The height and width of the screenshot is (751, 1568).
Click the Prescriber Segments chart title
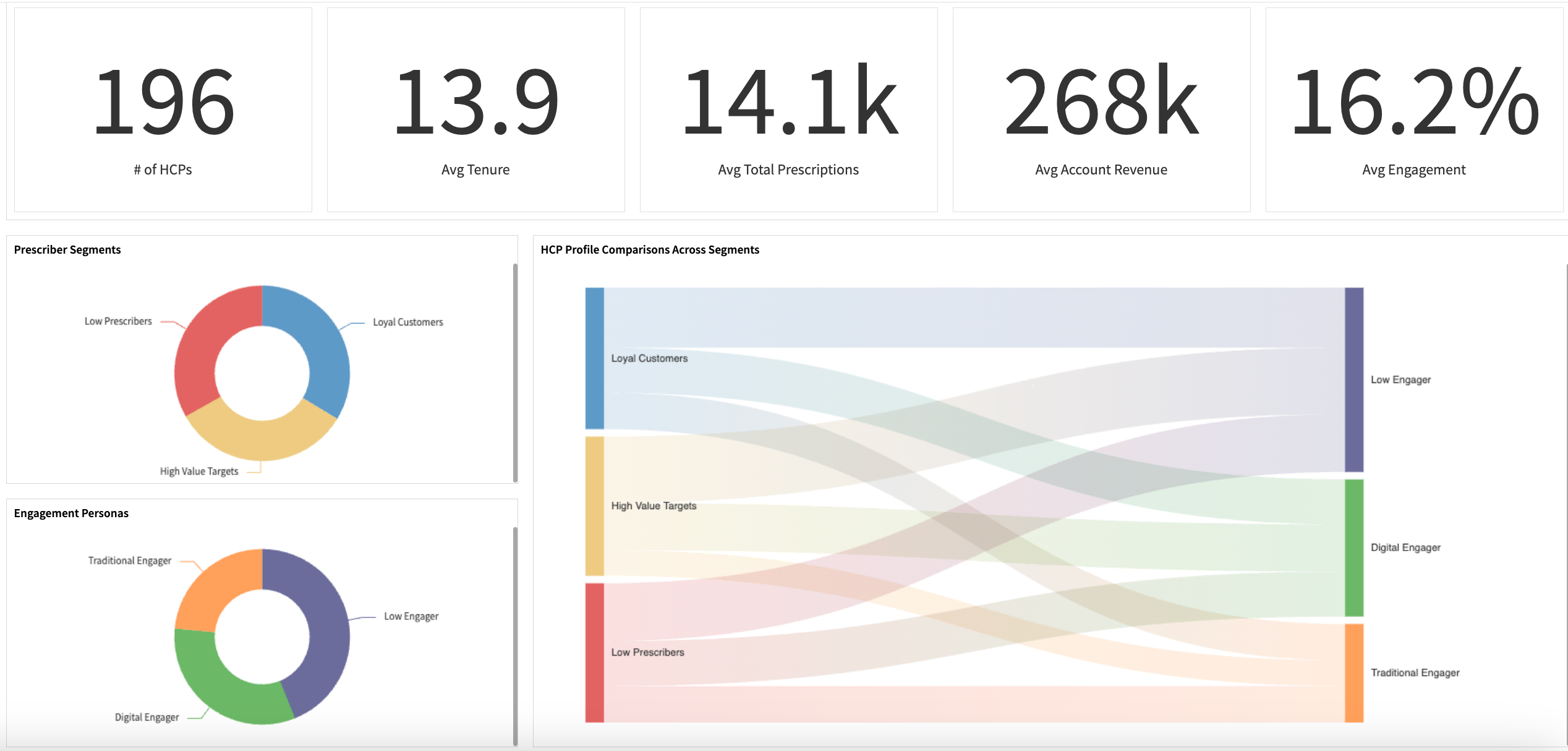67,249
